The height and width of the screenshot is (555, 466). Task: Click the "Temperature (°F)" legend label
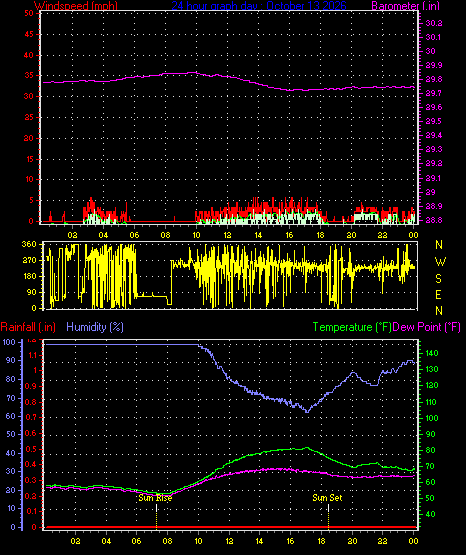pos(352,327)
